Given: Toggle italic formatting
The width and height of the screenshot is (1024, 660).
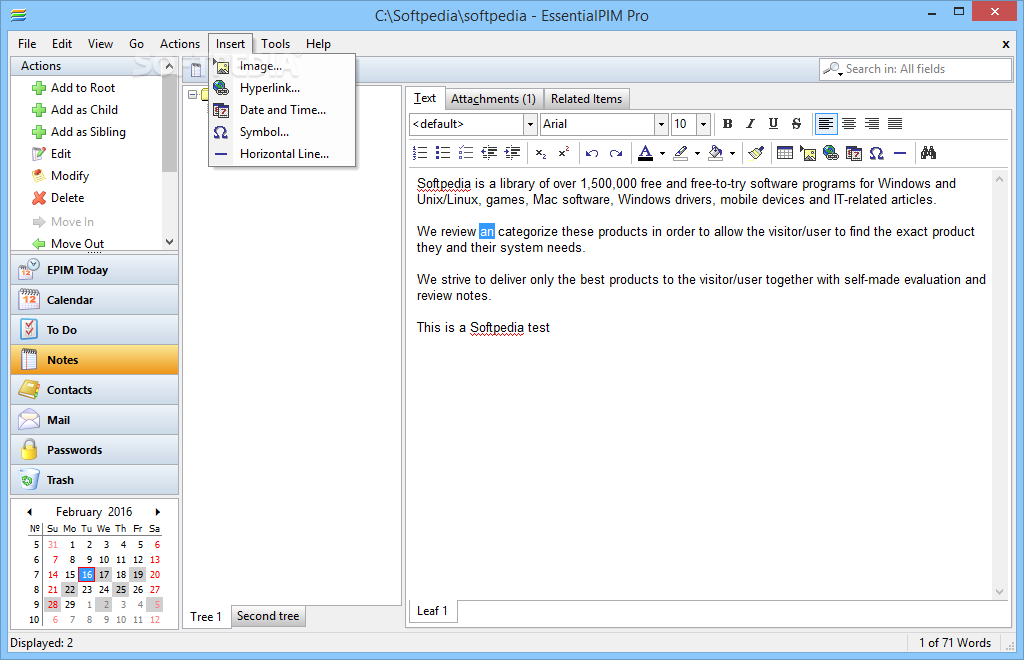Looking at the screenshot, I should point(750,123).
